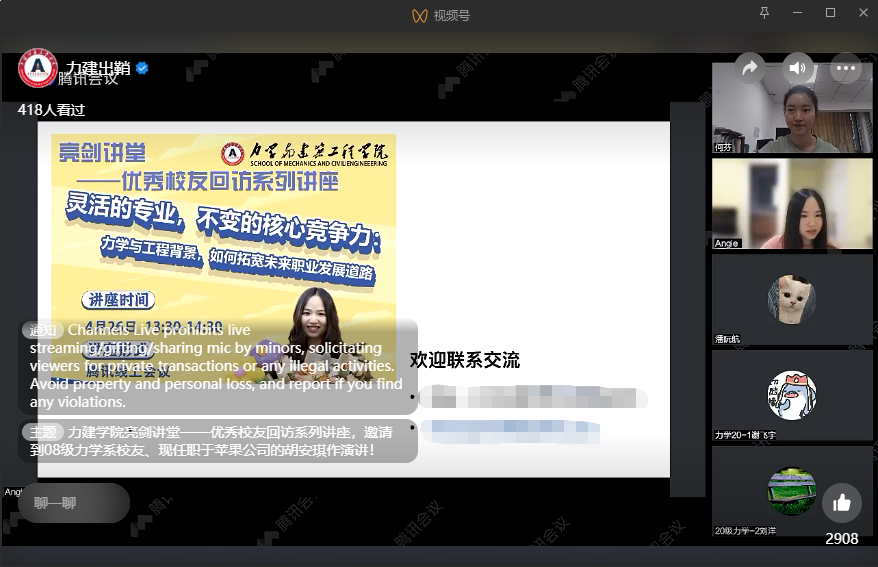Pin the 视频号 window on top
This screenshot has height=567, width=878.
click(x=765, y=13)
